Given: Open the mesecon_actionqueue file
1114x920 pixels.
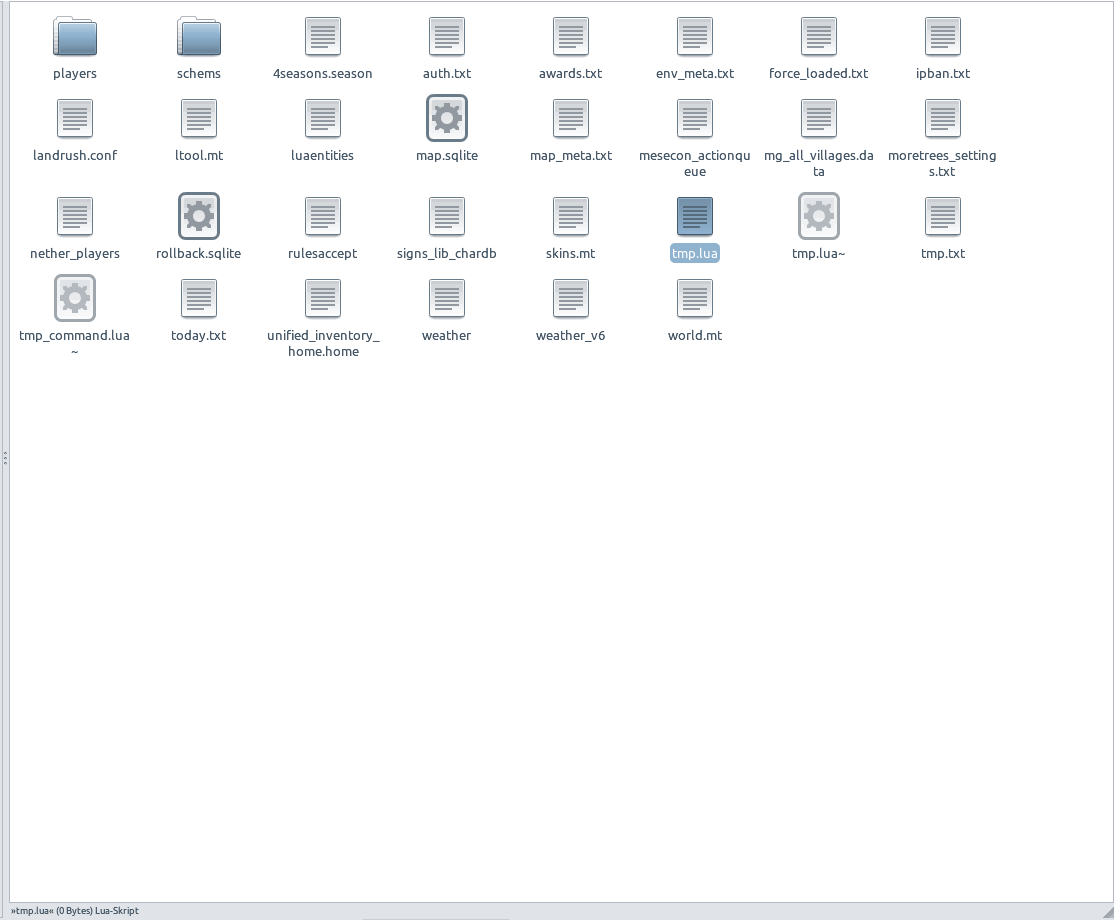Looking at the screenshot, I should [x=694, y=117].
